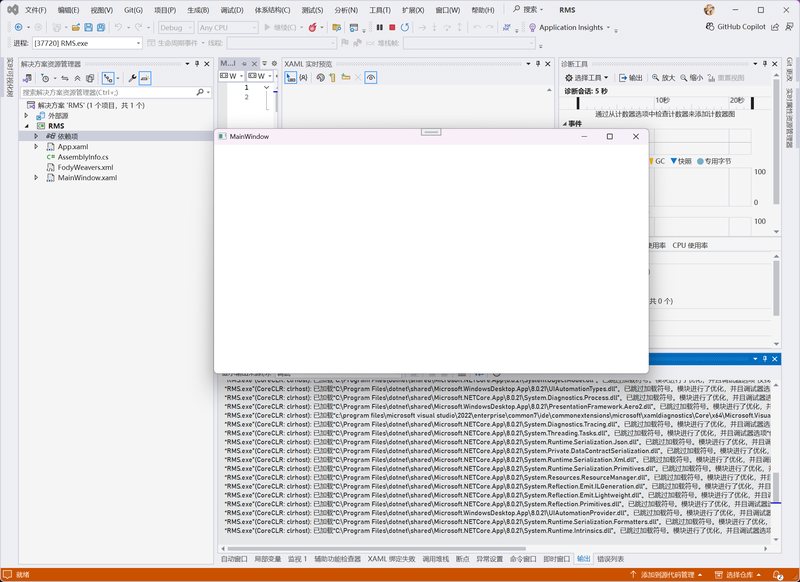Click Add to Source Control (添加到源代码管理)
800x582 pixels.
tap(680, 575)
